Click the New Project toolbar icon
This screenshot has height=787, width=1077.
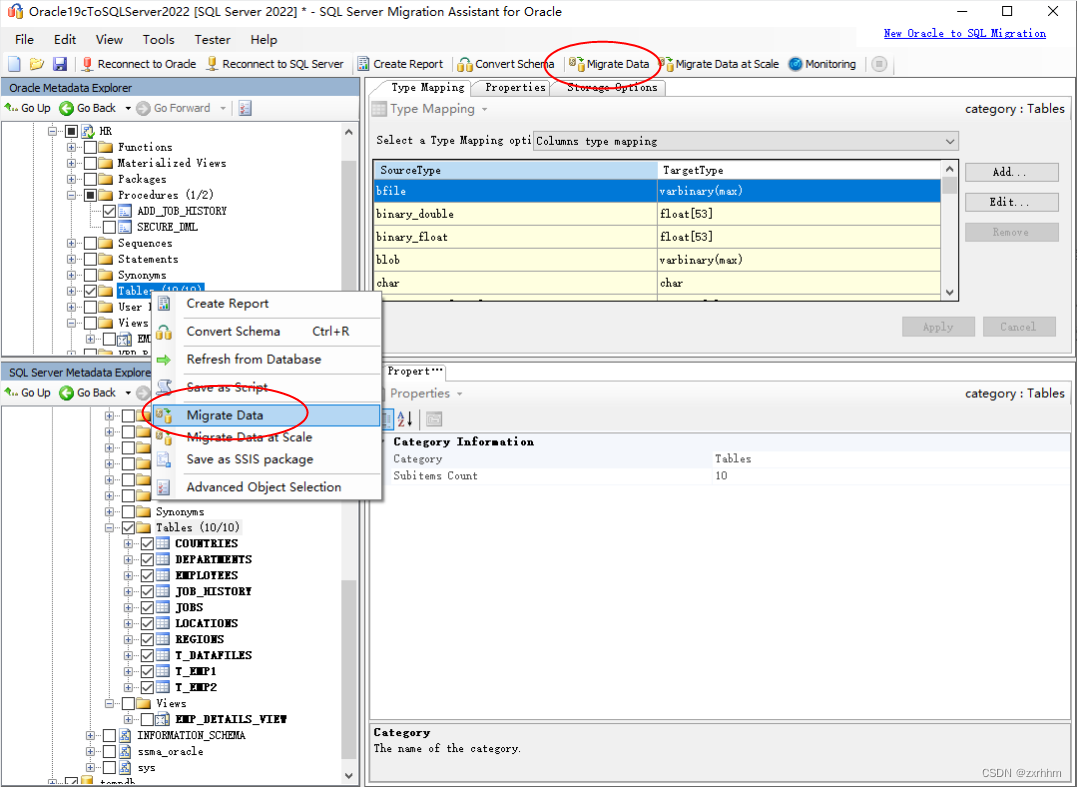pyautogui.click(x=14, y=64)
